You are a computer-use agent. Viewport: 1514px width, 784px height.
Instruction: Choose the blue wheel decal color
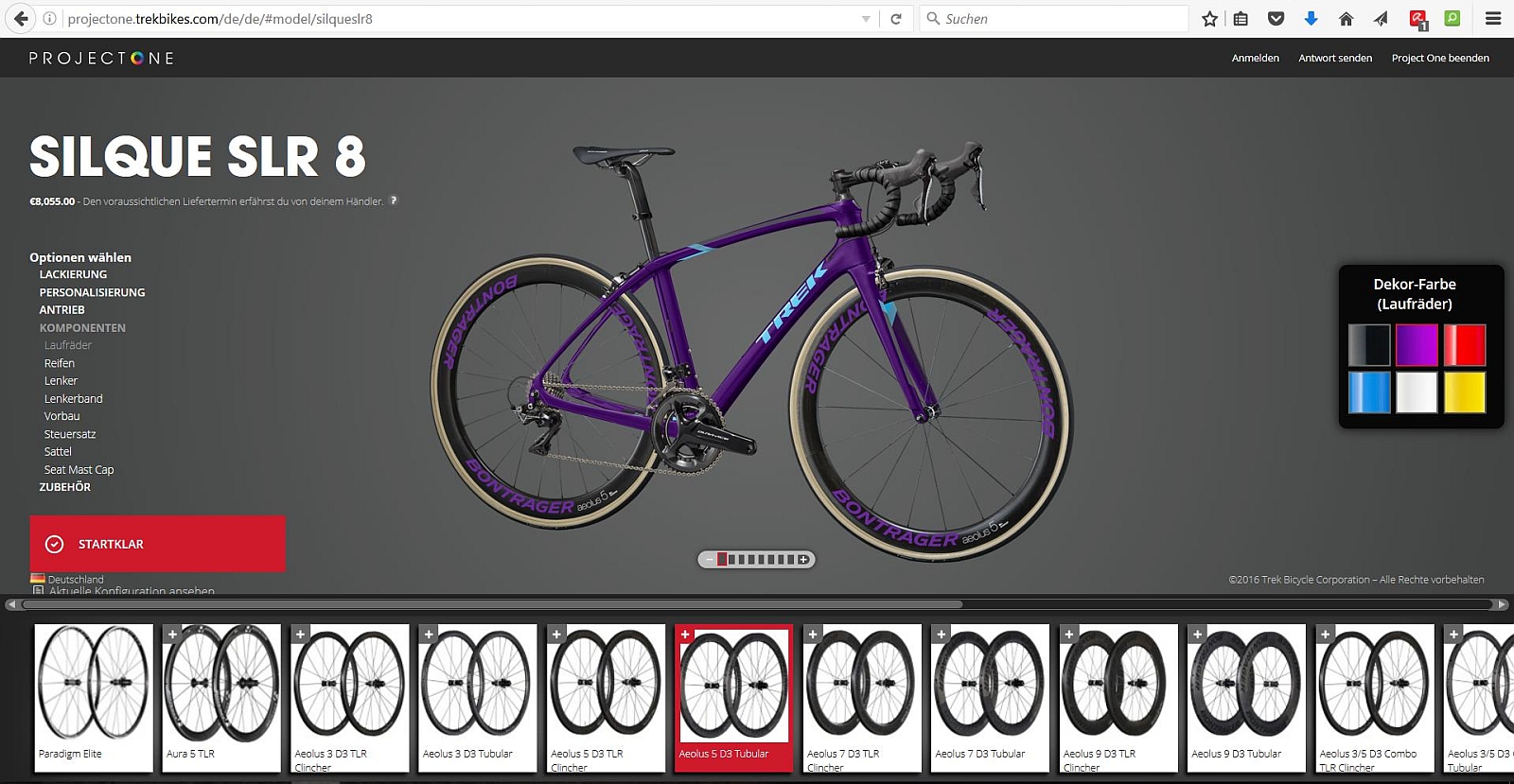(x=1369, y=392)
